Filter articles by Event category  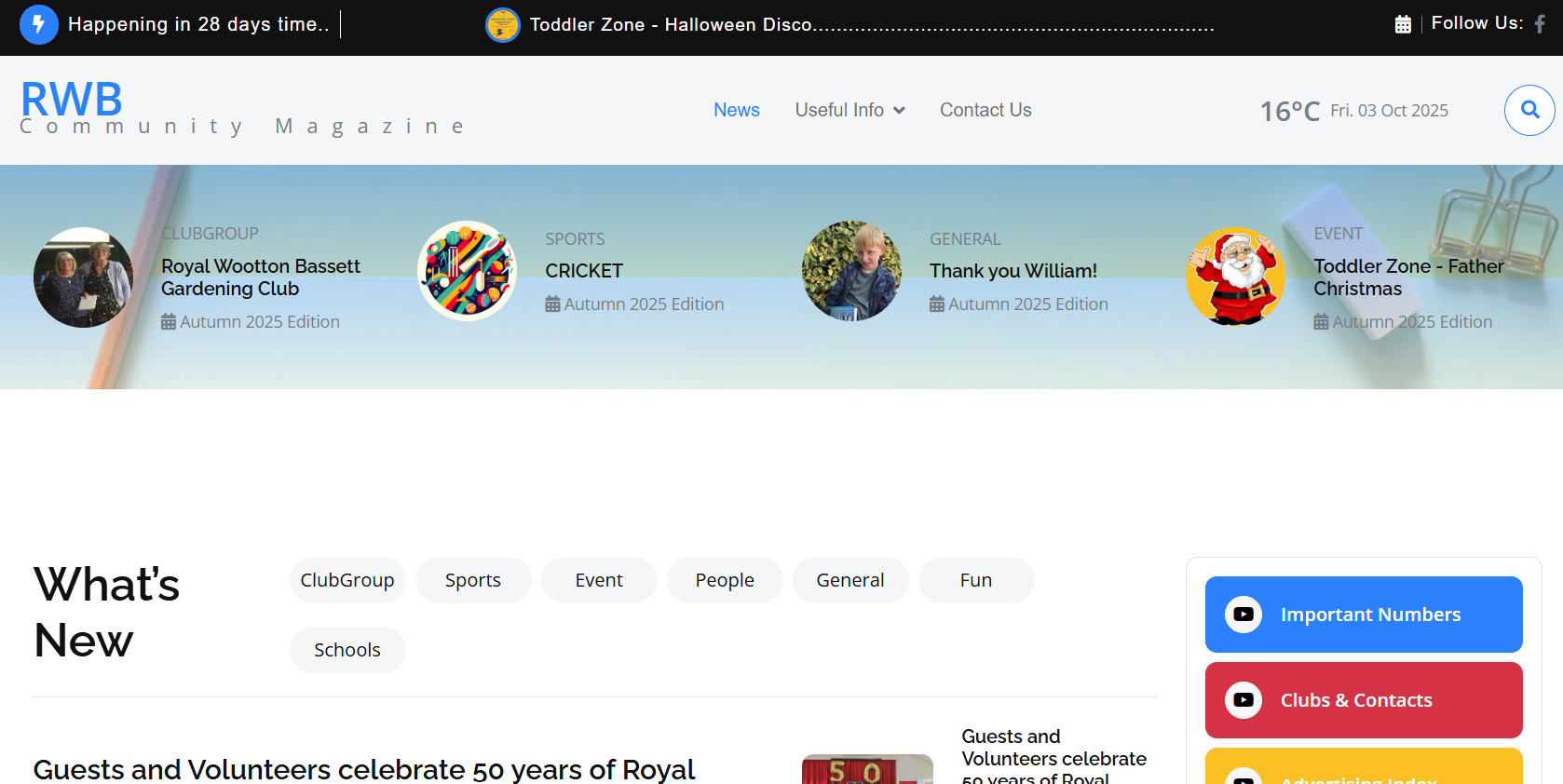tap(599, 580)
